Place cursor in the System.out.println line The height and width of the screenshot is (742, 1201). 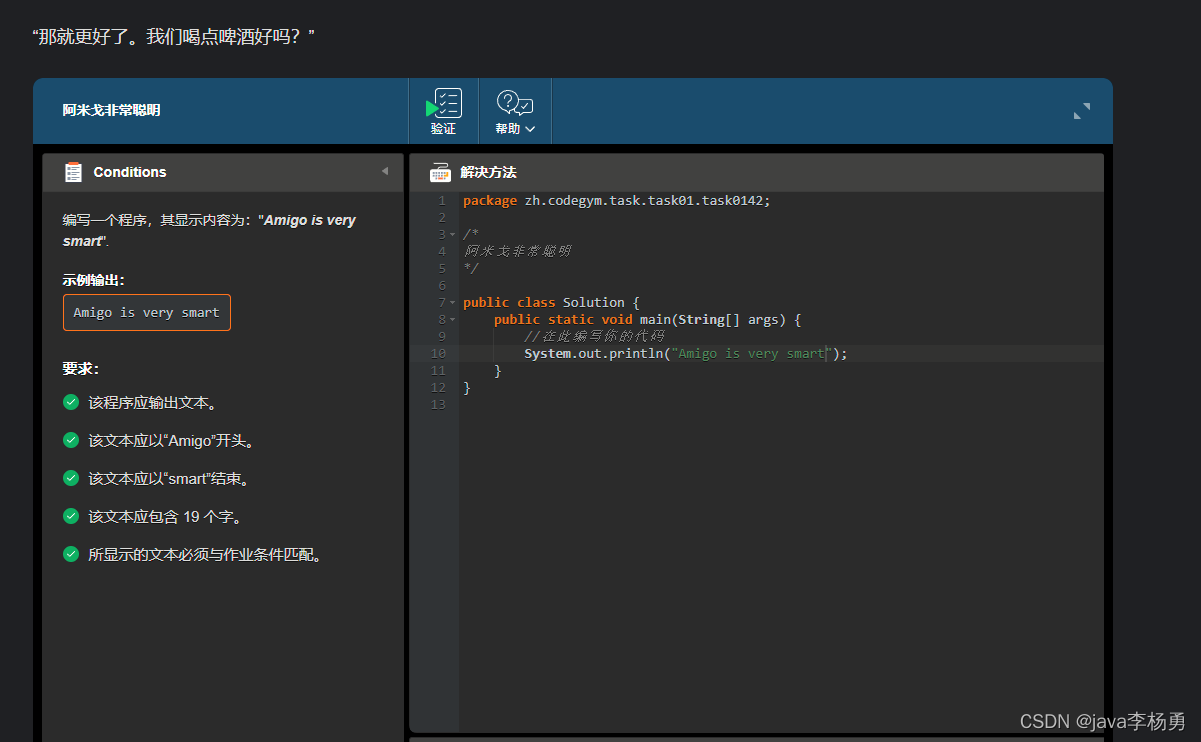pos(685,353)
